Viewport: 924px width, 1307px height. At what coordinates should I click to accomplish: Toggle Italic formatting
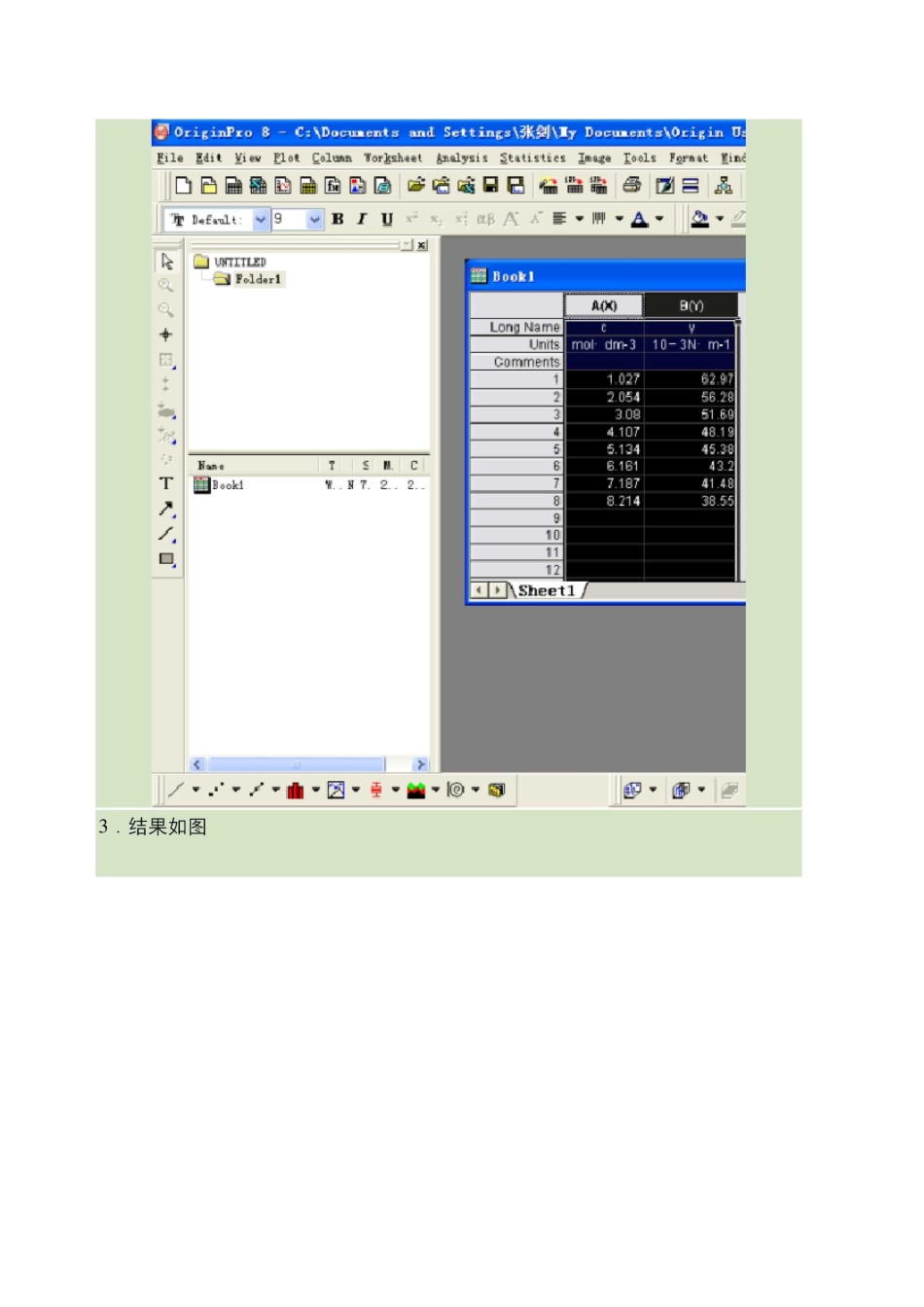click(x=362, y=220)
